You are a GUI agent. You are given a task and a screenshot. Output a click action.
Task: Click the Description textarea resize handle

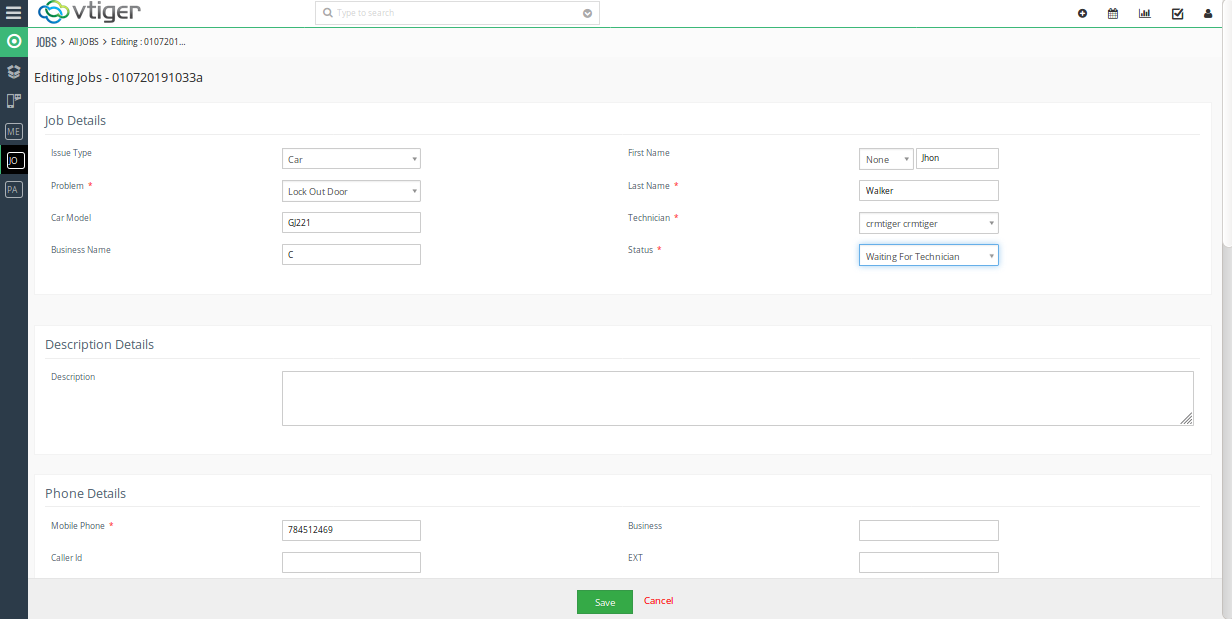click(1187, 420)
